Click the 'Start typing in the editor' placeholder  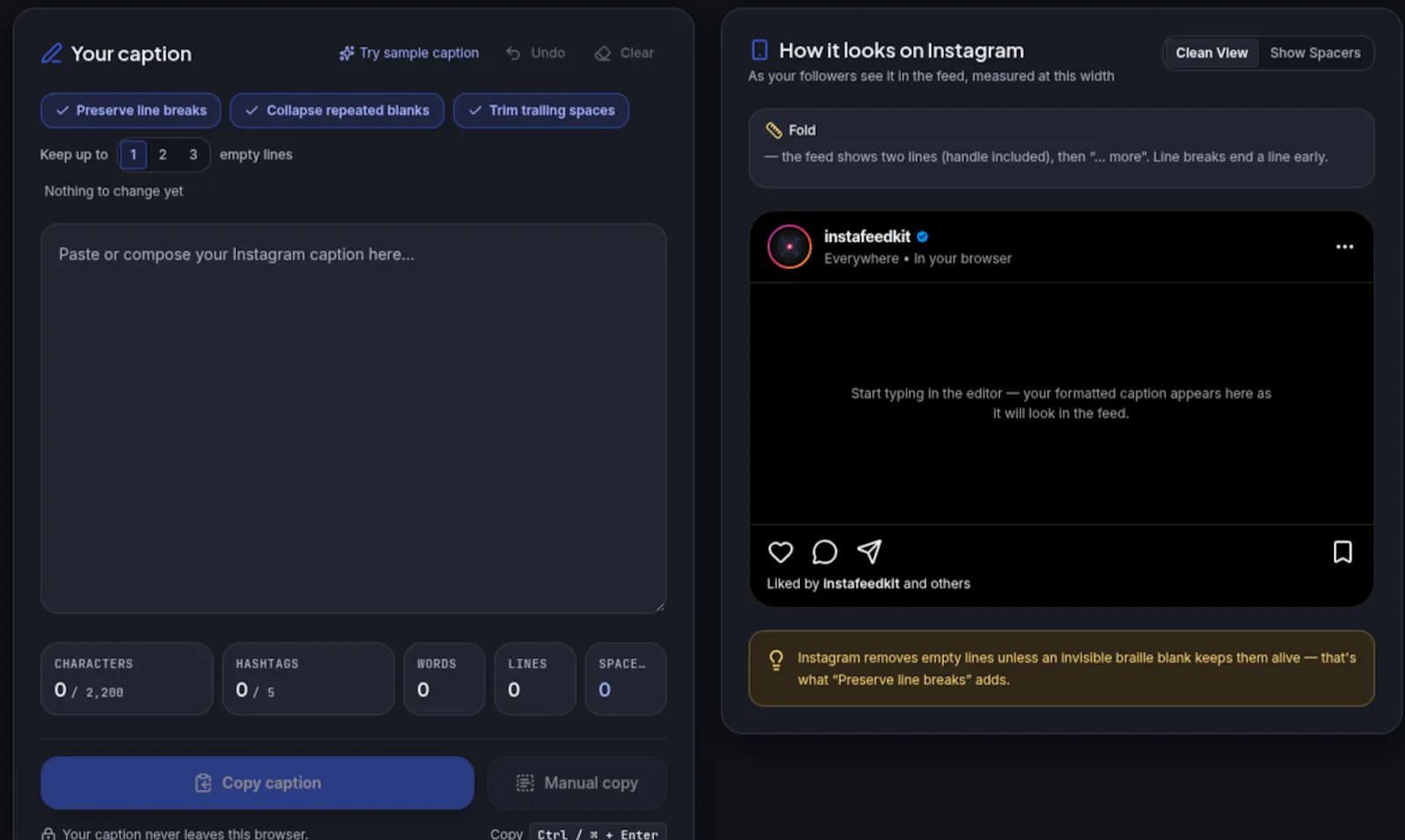[x=1061, y=403]
